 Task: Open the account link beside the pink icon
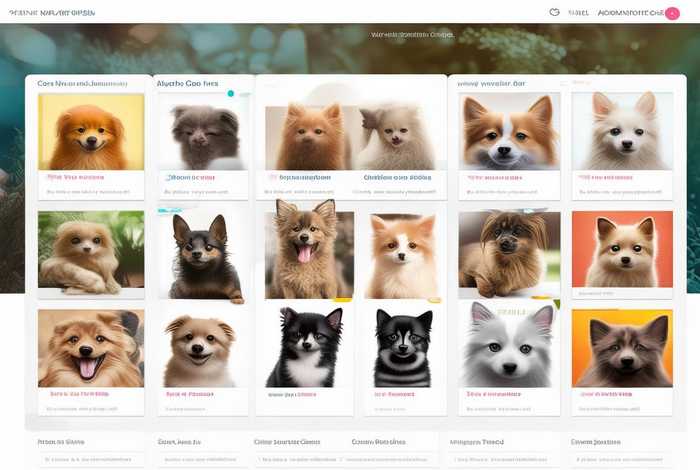pyautogui.click(x=629, y=13)
